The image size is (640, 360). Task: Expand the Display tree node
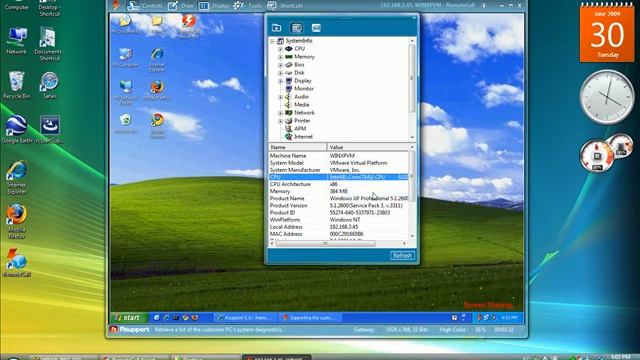tap(280, 81)
